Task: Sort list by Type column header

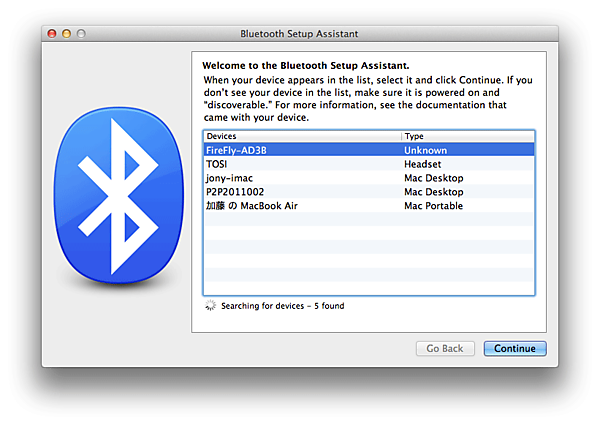Action: 467,135
